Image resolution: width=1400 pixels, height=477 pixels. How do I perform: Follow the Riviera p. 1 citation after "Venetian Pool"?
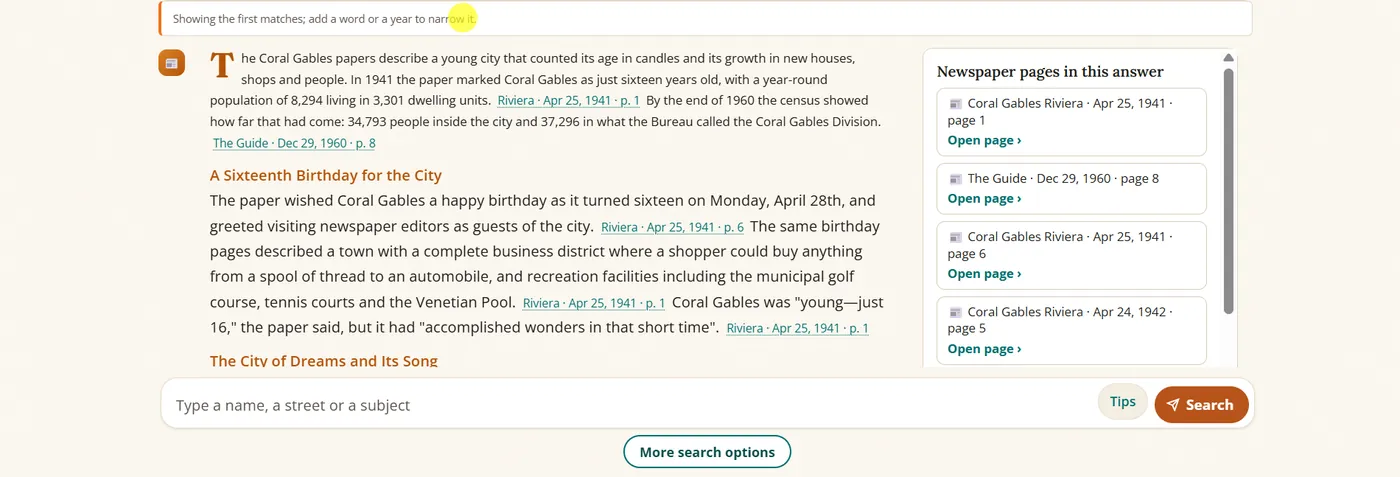click(x=594, y=303)
